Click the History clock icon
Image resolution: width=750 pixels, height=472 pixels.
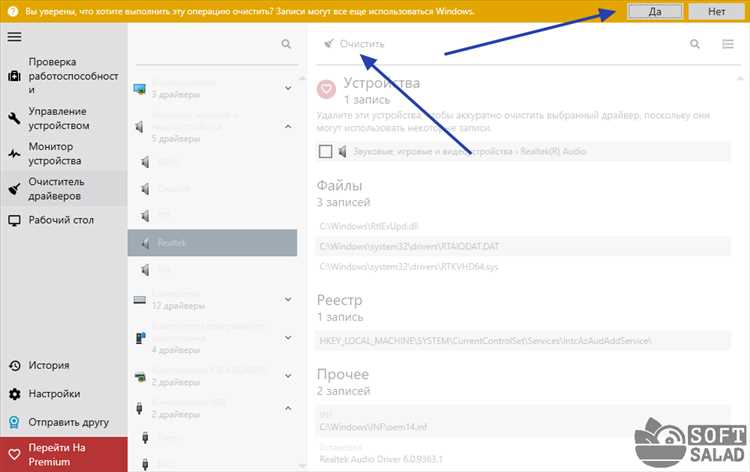14,365
